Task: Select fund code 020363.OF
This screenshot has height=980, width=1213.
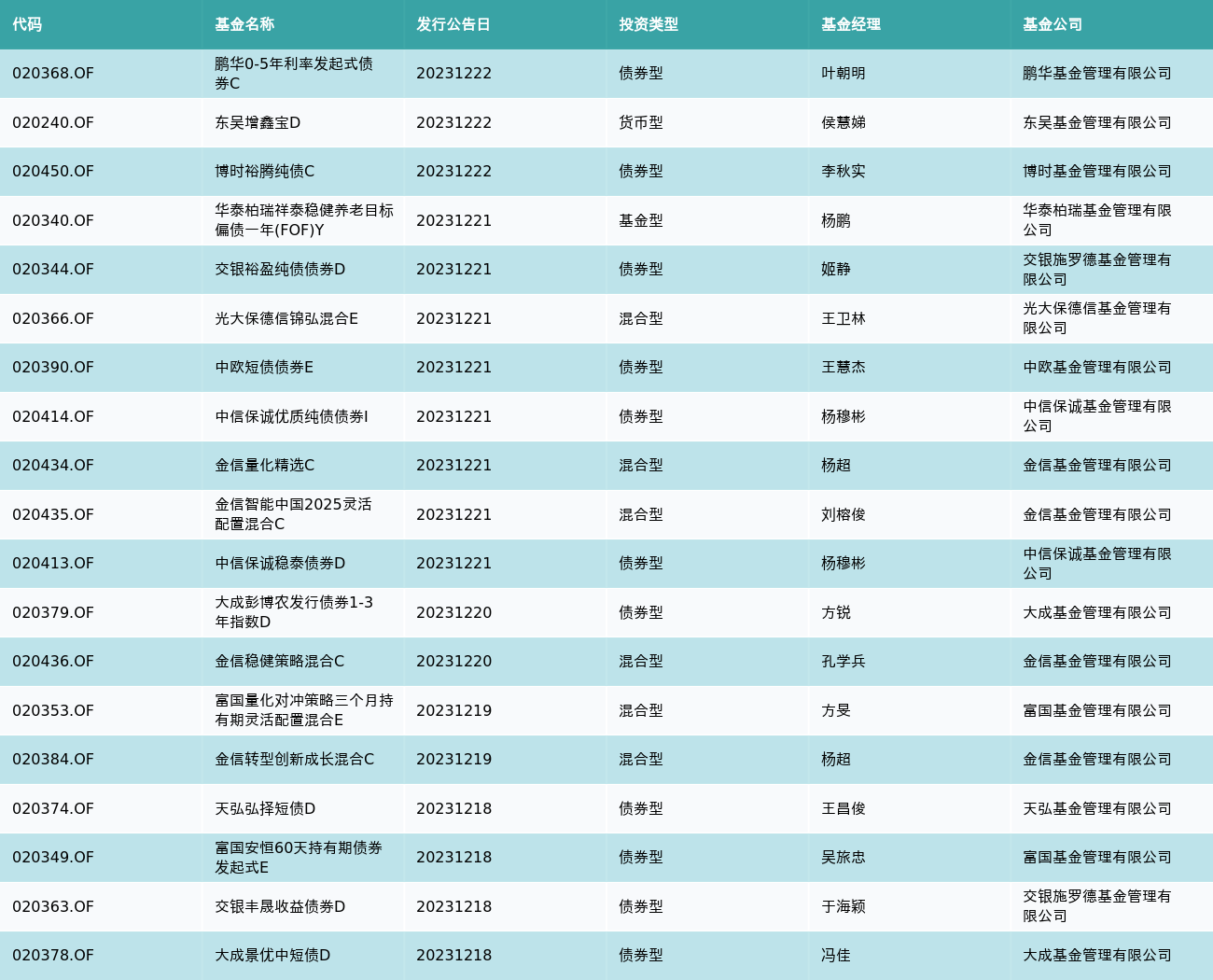Action: (x=53, y=906)
